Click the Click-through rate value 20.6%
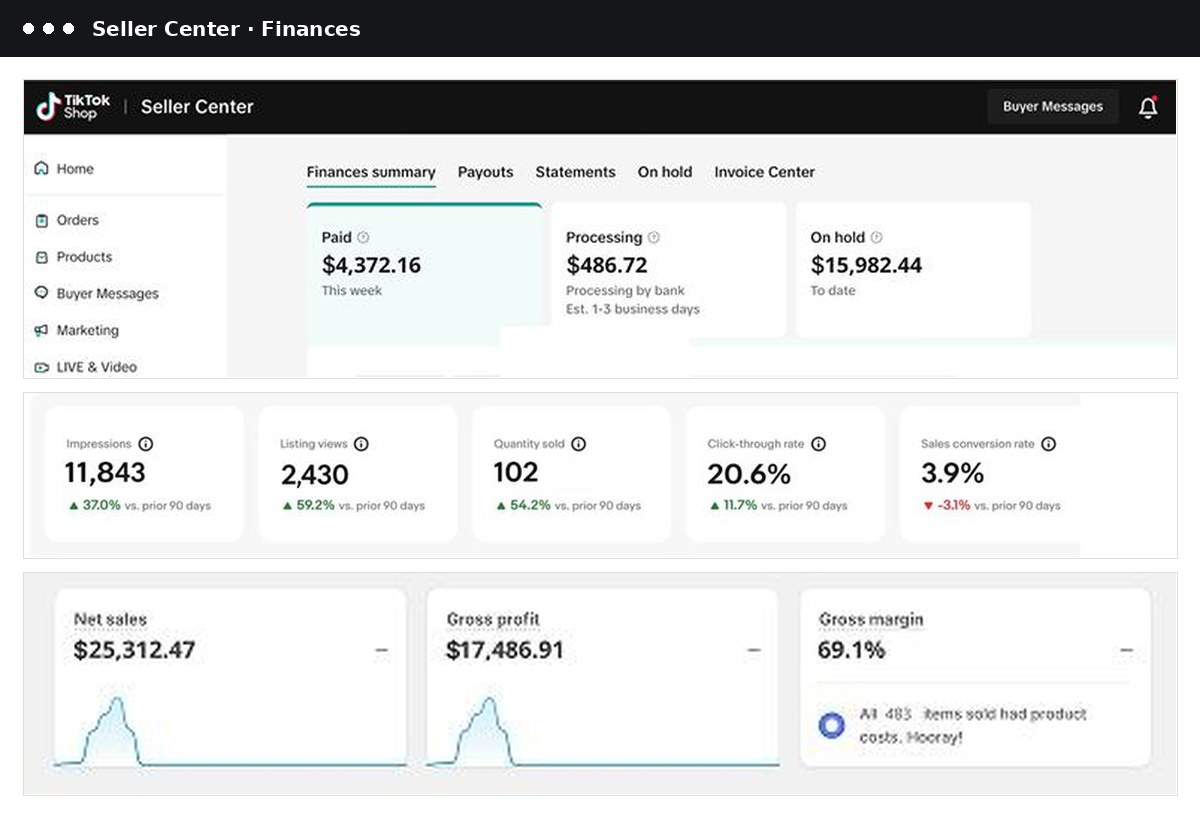The image size is (1200, 818). (749, 474)
